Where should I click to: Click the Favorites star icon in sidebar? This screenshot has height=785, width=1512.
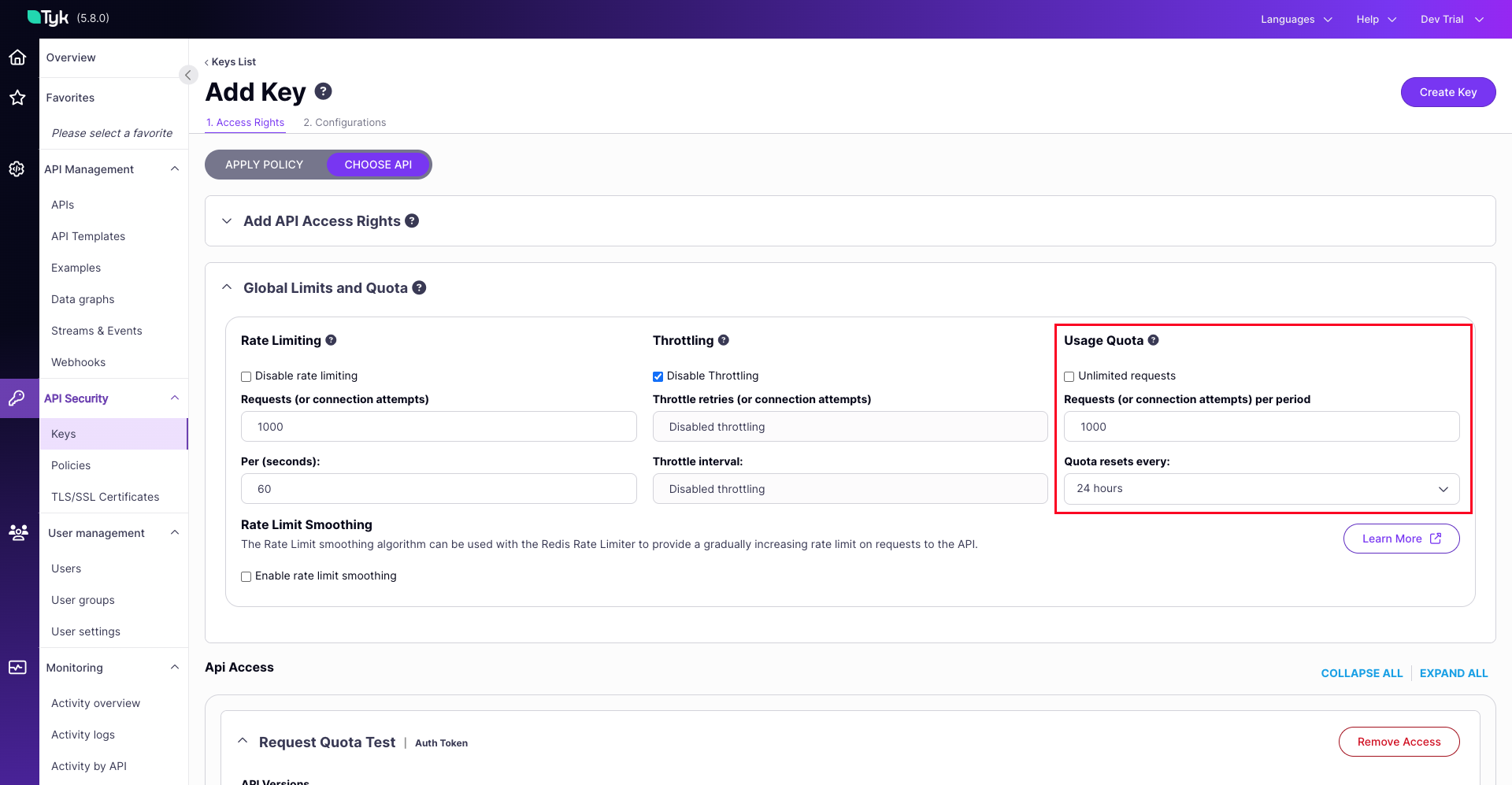click(17, 98)
